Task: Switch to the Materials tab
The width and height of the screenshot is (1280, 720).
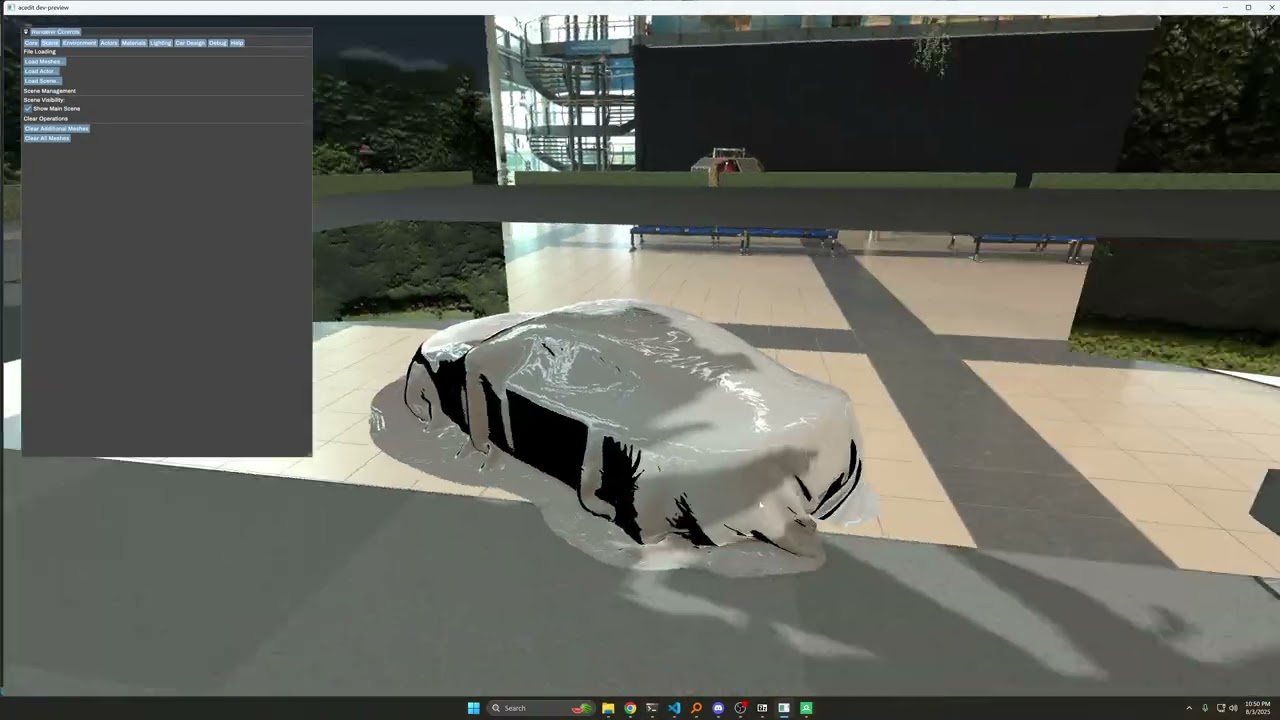Action: tap(134, 43)
